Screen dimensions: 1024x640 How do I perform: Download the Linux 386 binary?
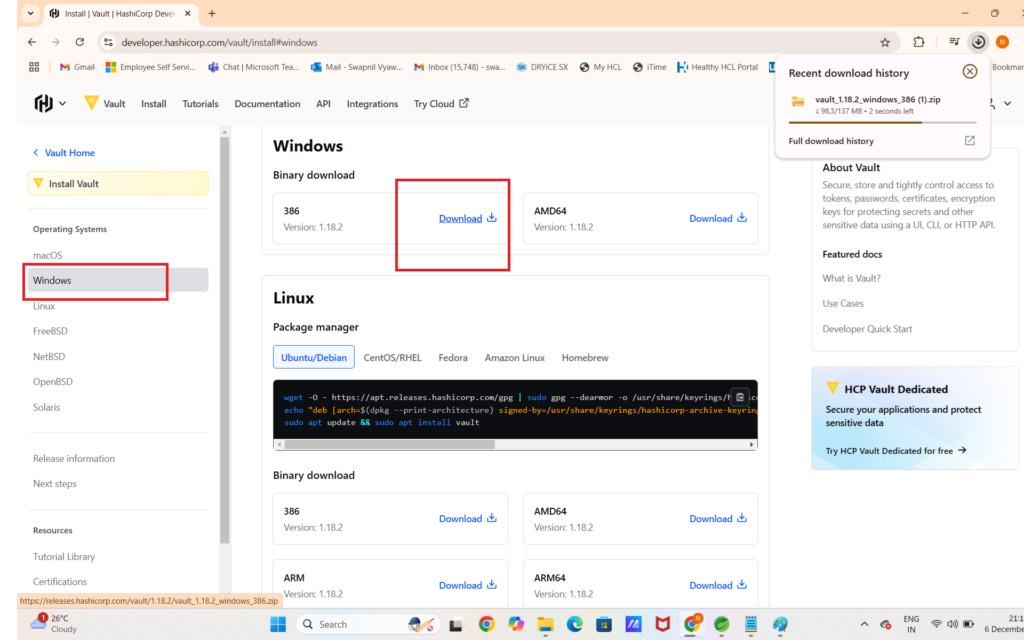(468, 519)
